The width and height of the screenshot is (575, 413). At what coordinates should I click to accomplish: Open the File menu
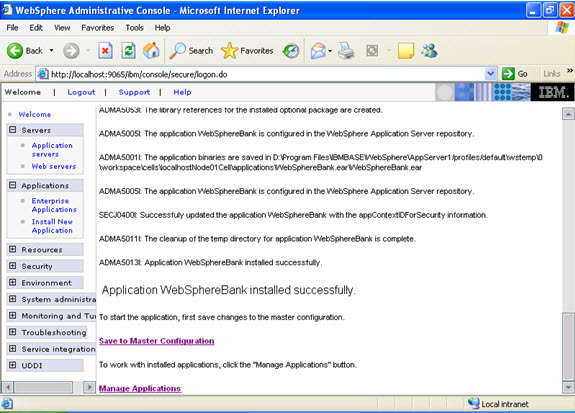tap(12, 28)
